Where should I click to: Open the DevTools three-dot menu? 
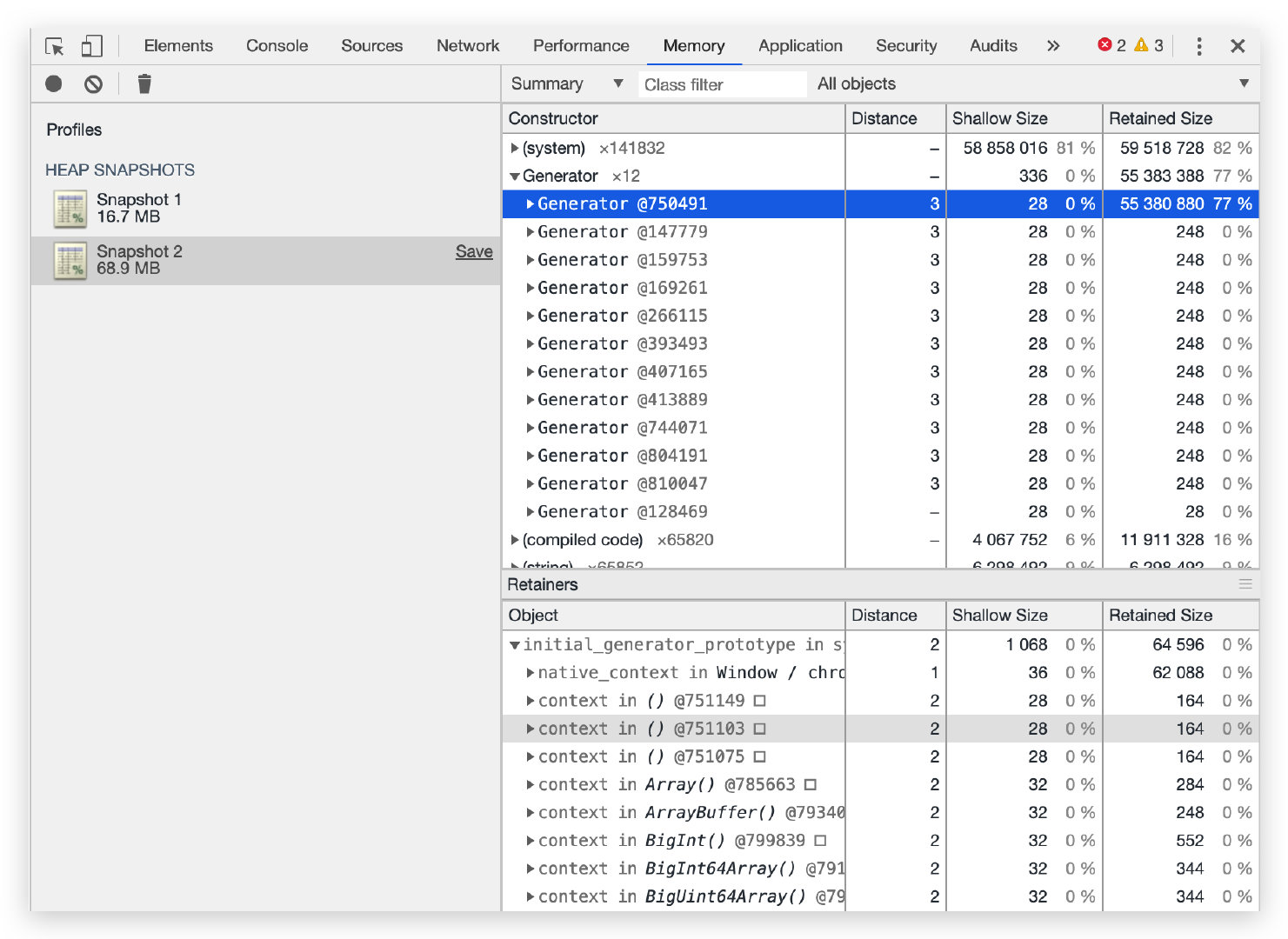tap(1198, 46)
